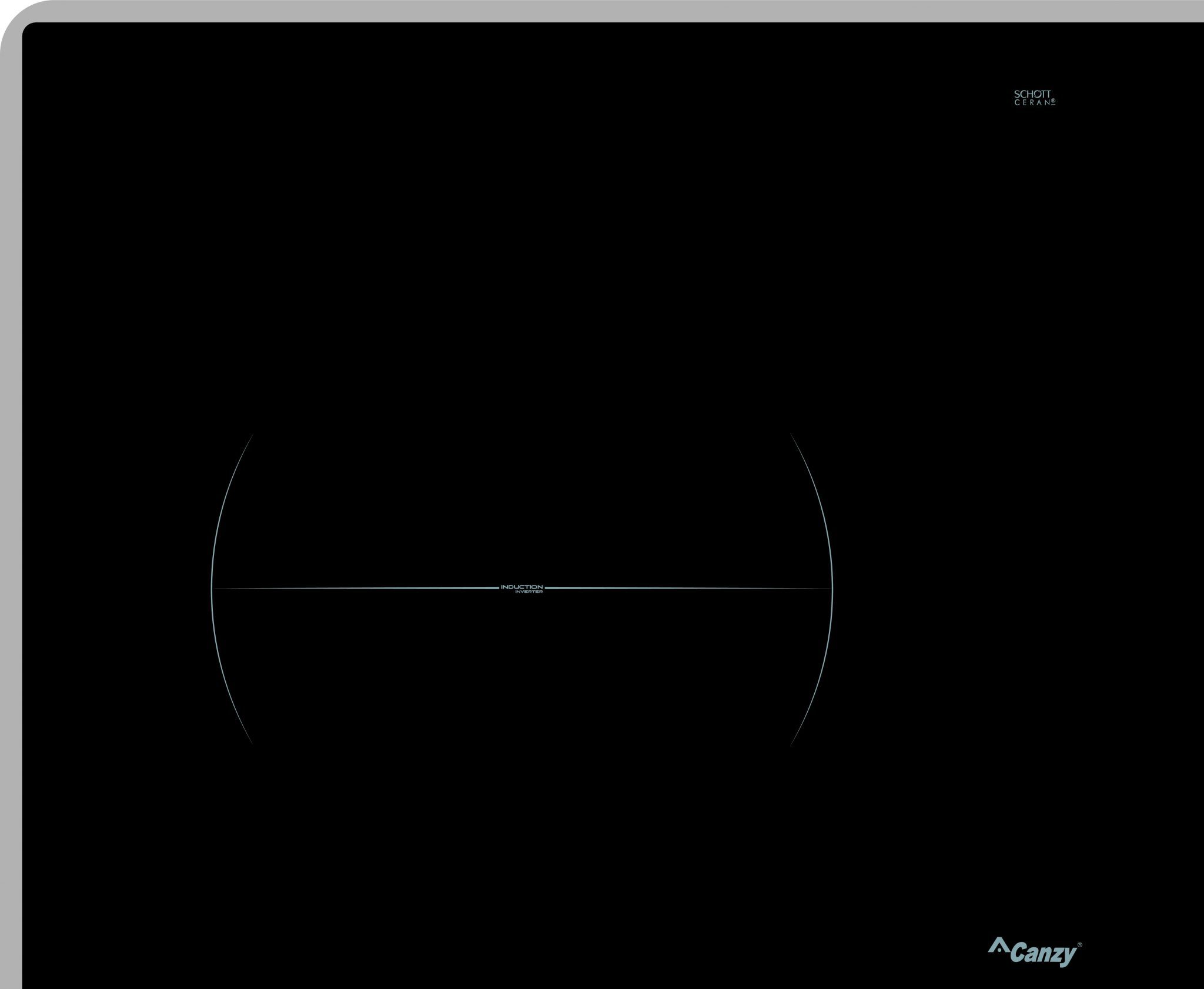Screen dimensions: 1204x989
Task: Click where left arc meets horizontal line
Action: pyautogui.click(x=212, y=587)
